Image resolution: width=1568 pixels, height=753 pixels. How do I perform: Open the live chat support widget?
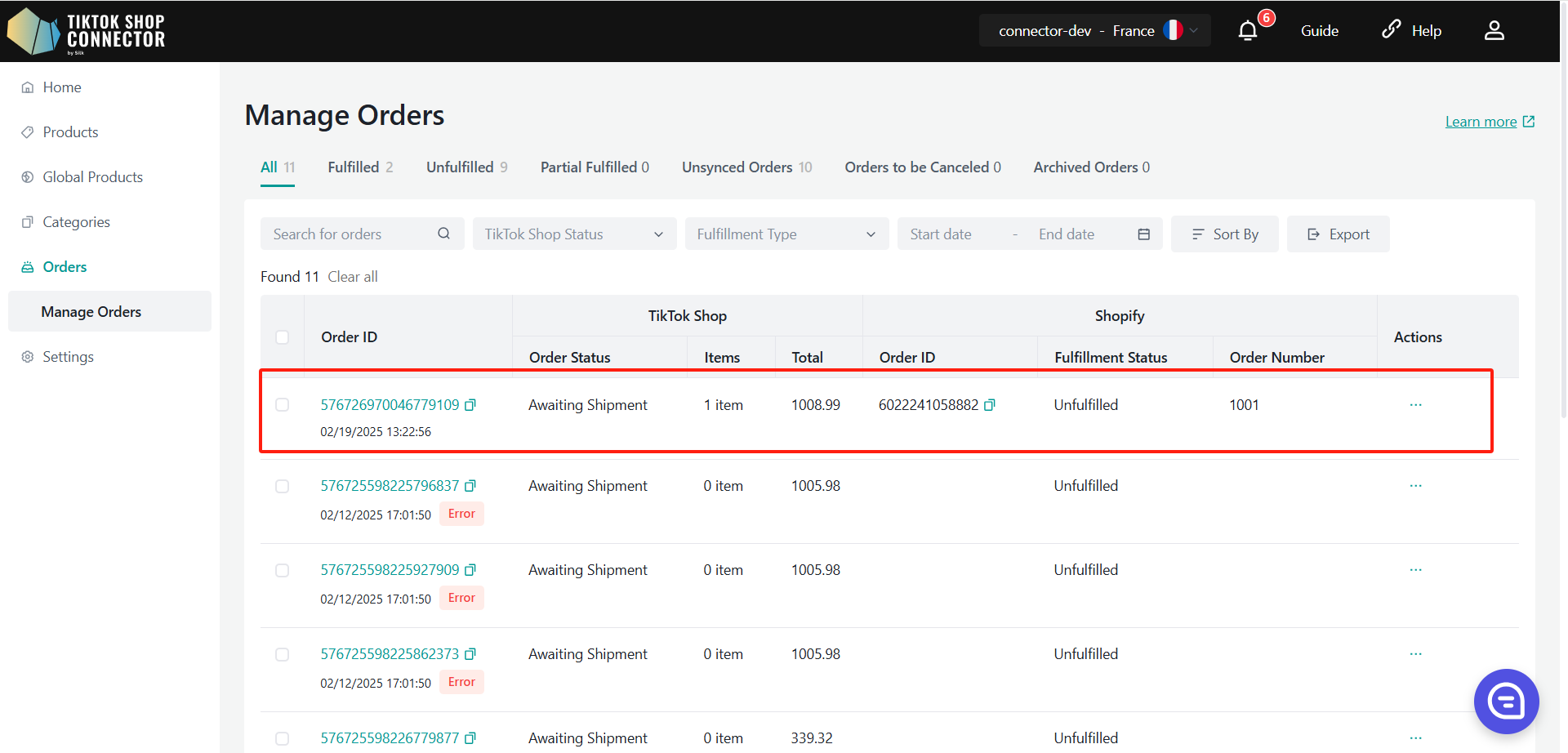[1506, 702]
